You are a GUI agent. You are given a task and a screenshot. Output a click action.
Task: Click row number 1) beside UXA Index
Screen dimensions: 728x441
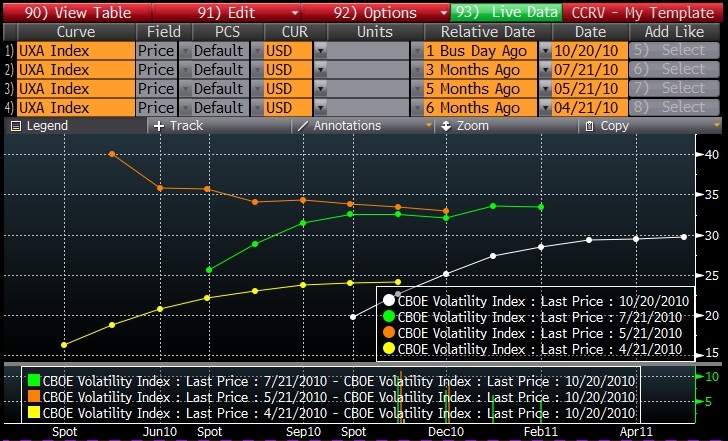9,51
